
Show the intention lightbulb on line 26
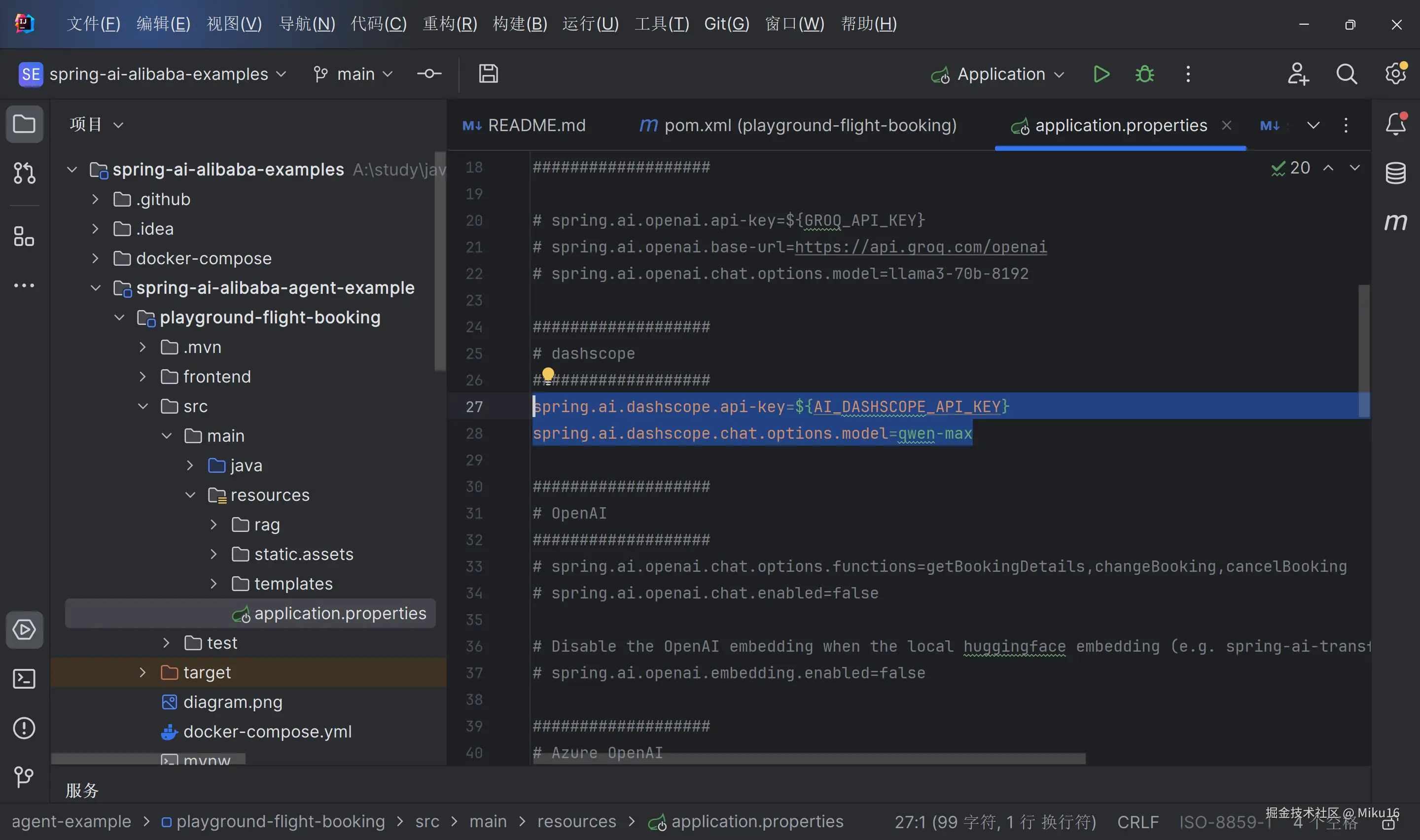click(x=548, y=374)
